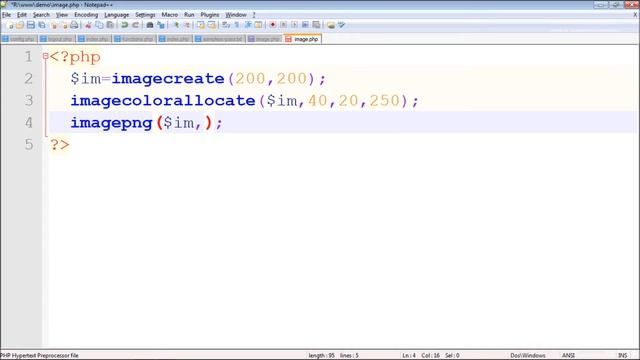Click the Playback macro icon
This screenshot has height=360, width=640.
[x=294, y=25]
